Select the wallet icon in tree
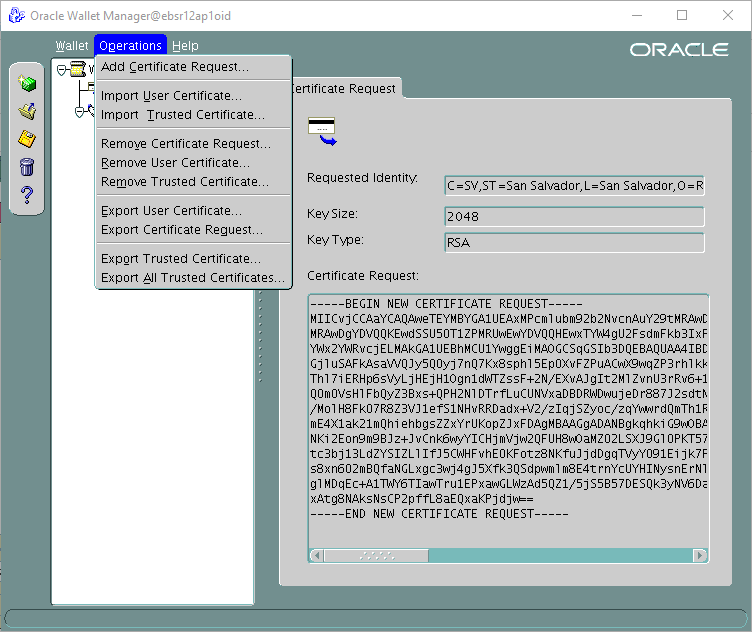Viewport: 752px width, 632px height. [78, 69]
